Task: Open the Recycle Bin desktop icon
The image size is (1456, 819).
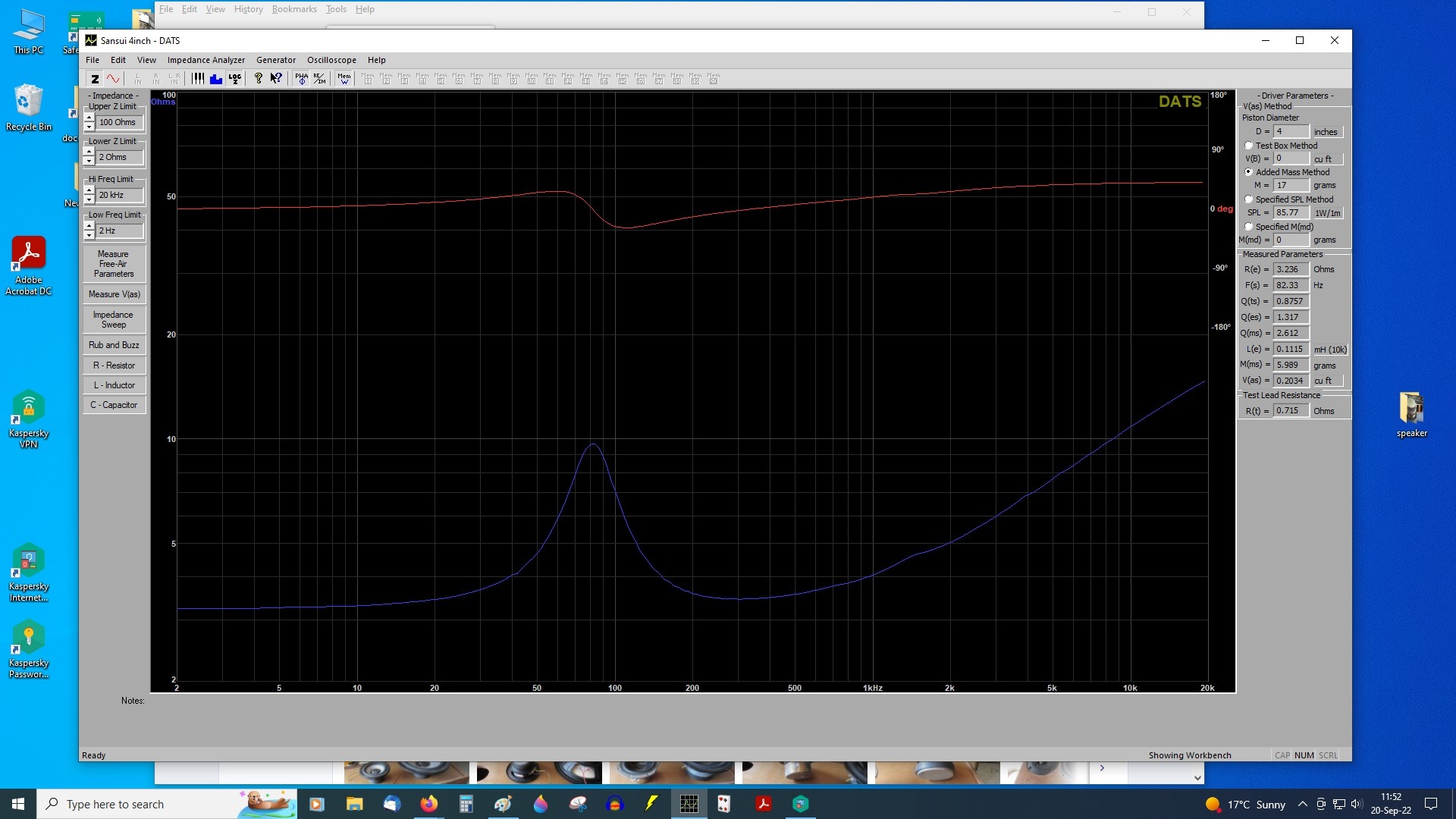Action: tap(28, 107)
